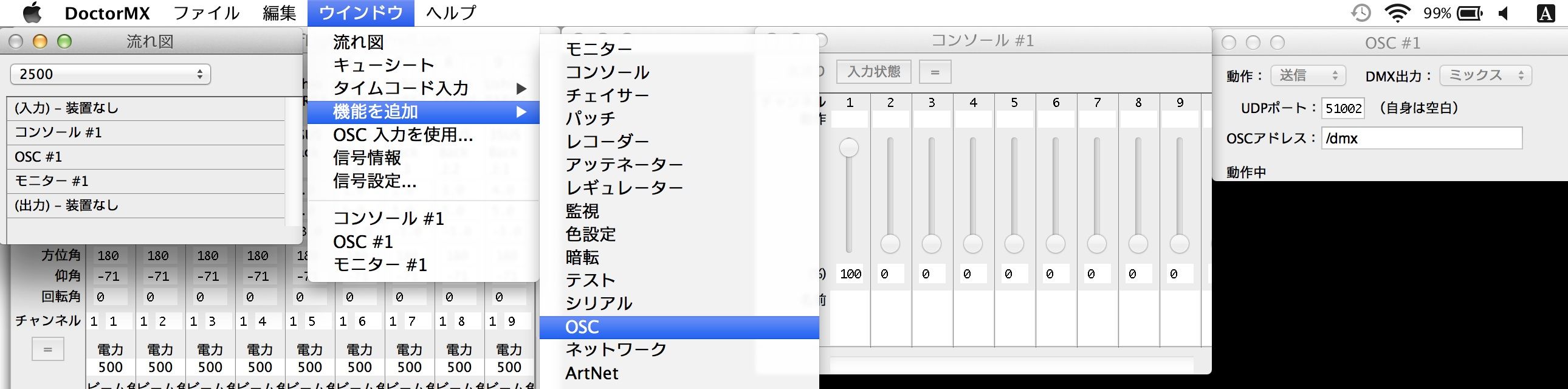Click the horizontal scrollbar under console faders
The width and height of the screenshot is (1568, 389).
pyautogui.click(x=1011, y=365)
